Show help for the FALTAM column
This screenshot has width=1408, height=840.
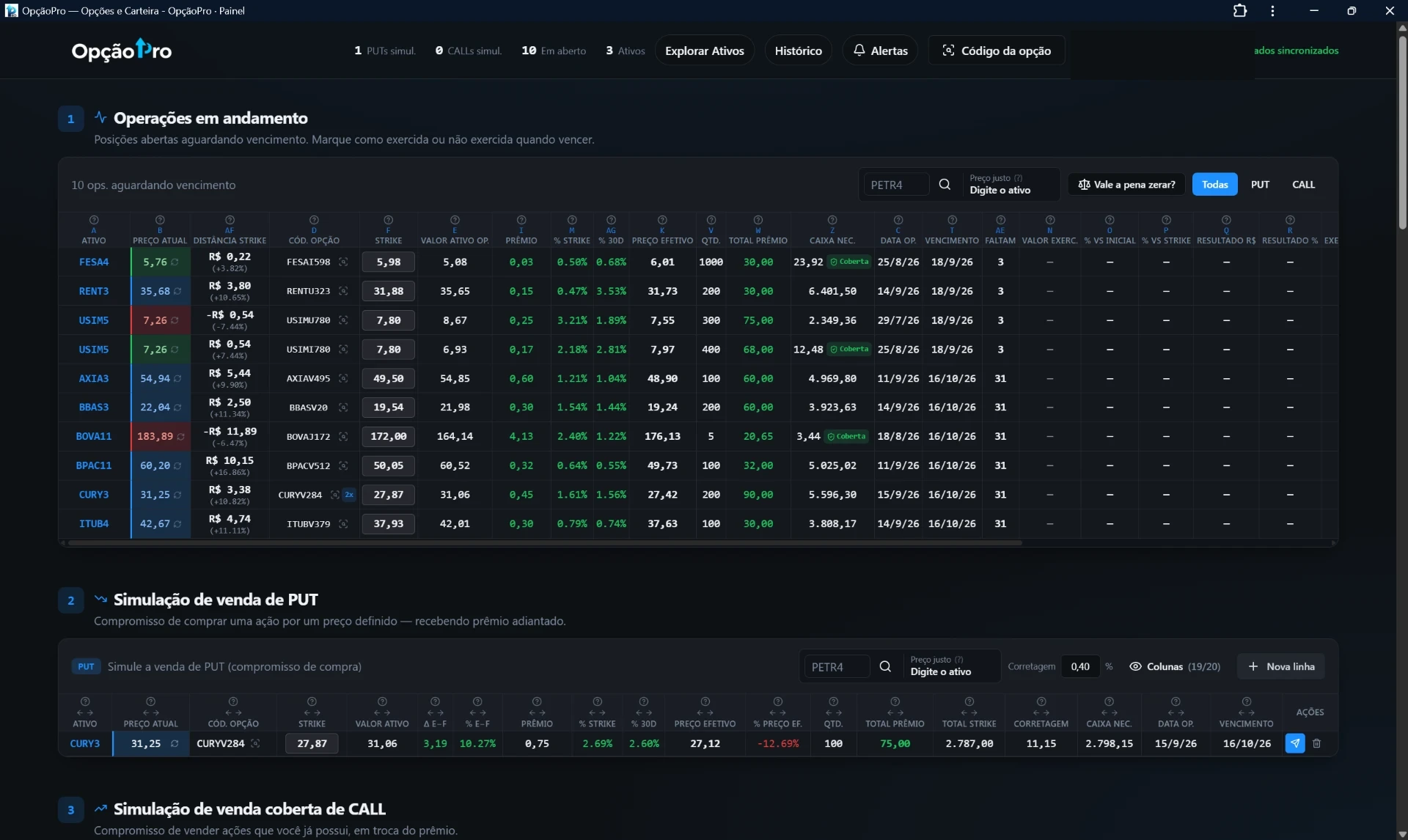[1000, 220]
